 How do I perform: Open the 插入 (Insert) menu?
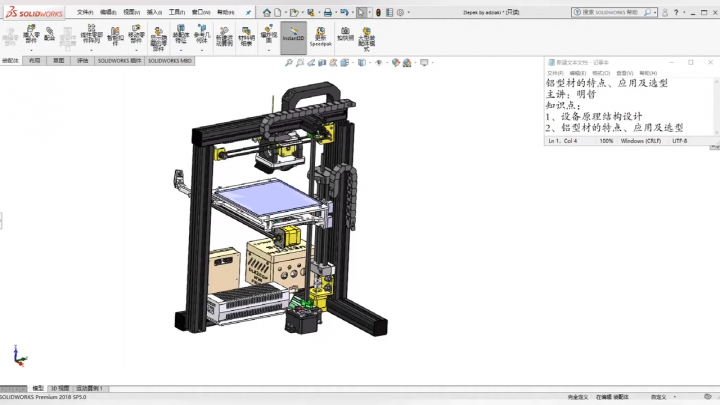click(154, 12)
